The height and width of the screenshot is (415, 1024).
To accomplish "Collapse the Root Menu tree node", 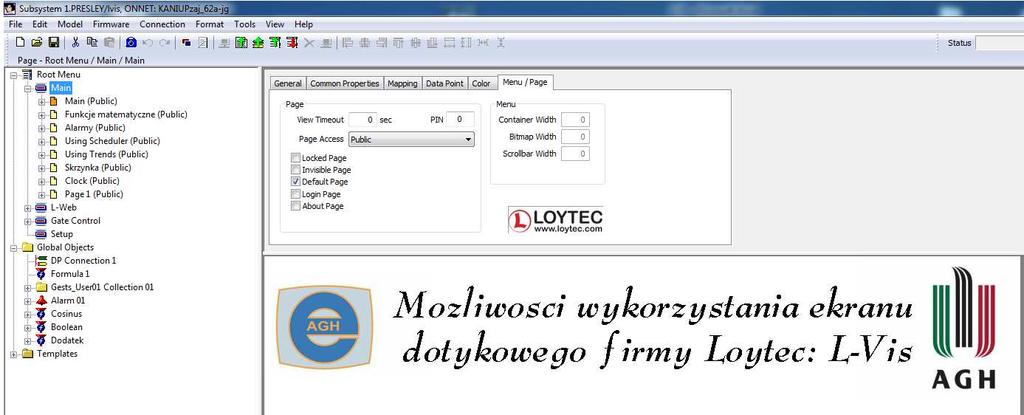I will tap(13, 75).
